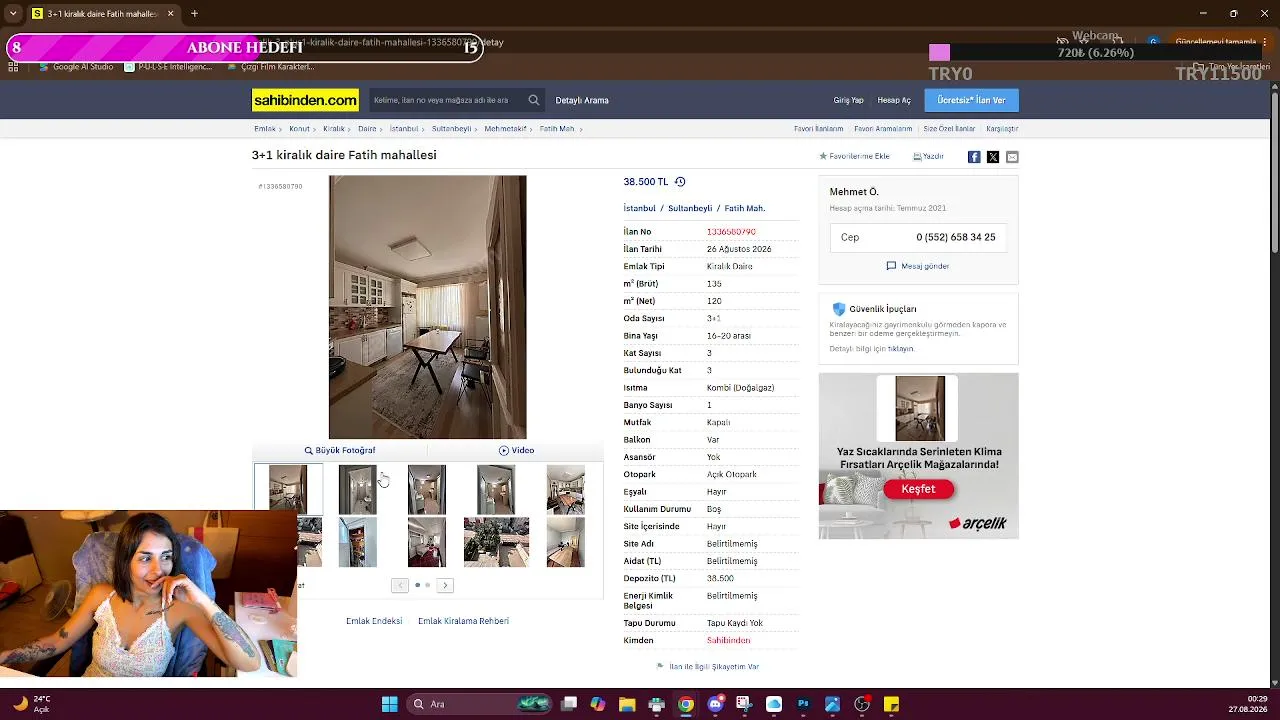Screen dimensions: 1280x720
Task: Click tıklayın link in Güvenlik İpuçları
Action: [901, 349]
